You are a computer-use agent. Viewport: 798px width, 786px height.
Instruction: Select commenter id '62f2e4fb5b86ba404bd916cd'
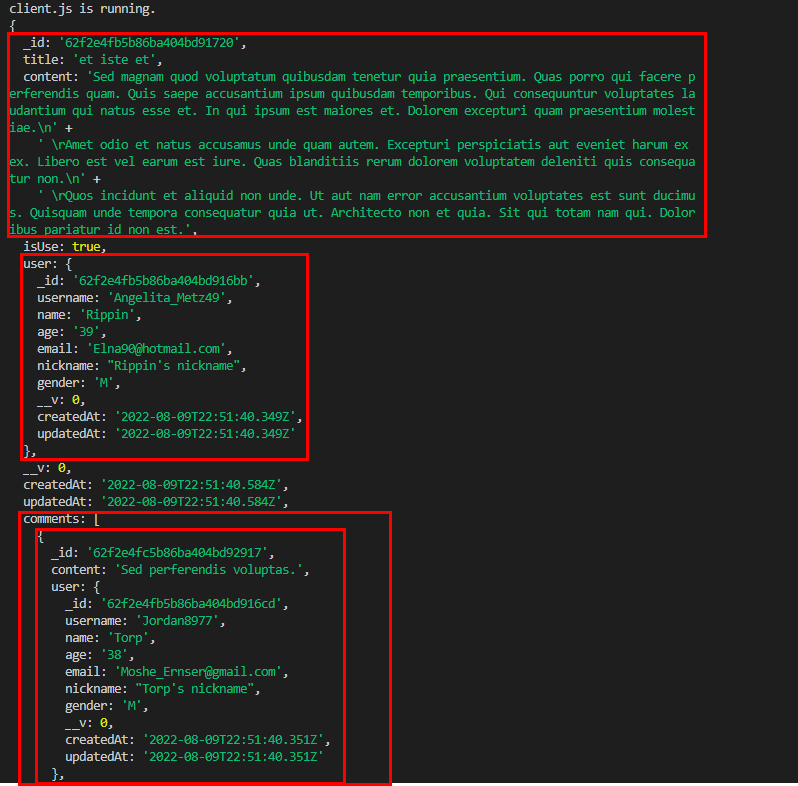click(x=191, y=604)
